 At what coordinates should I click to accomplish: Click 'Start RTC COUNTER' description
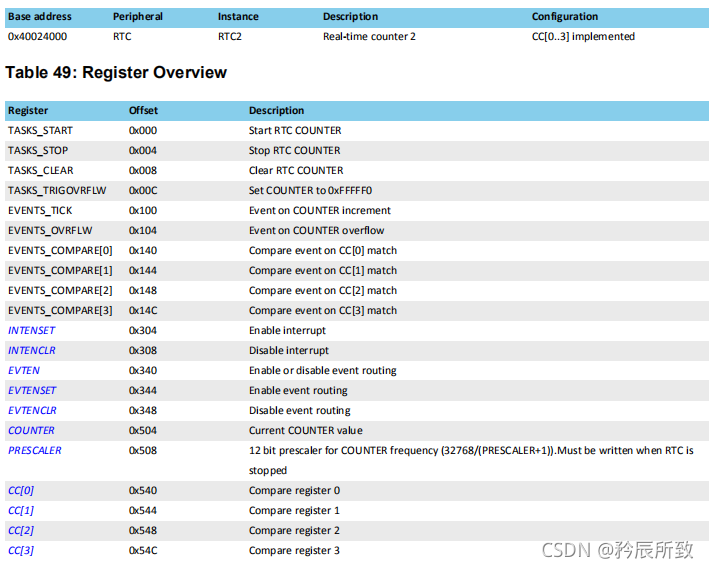295,131
